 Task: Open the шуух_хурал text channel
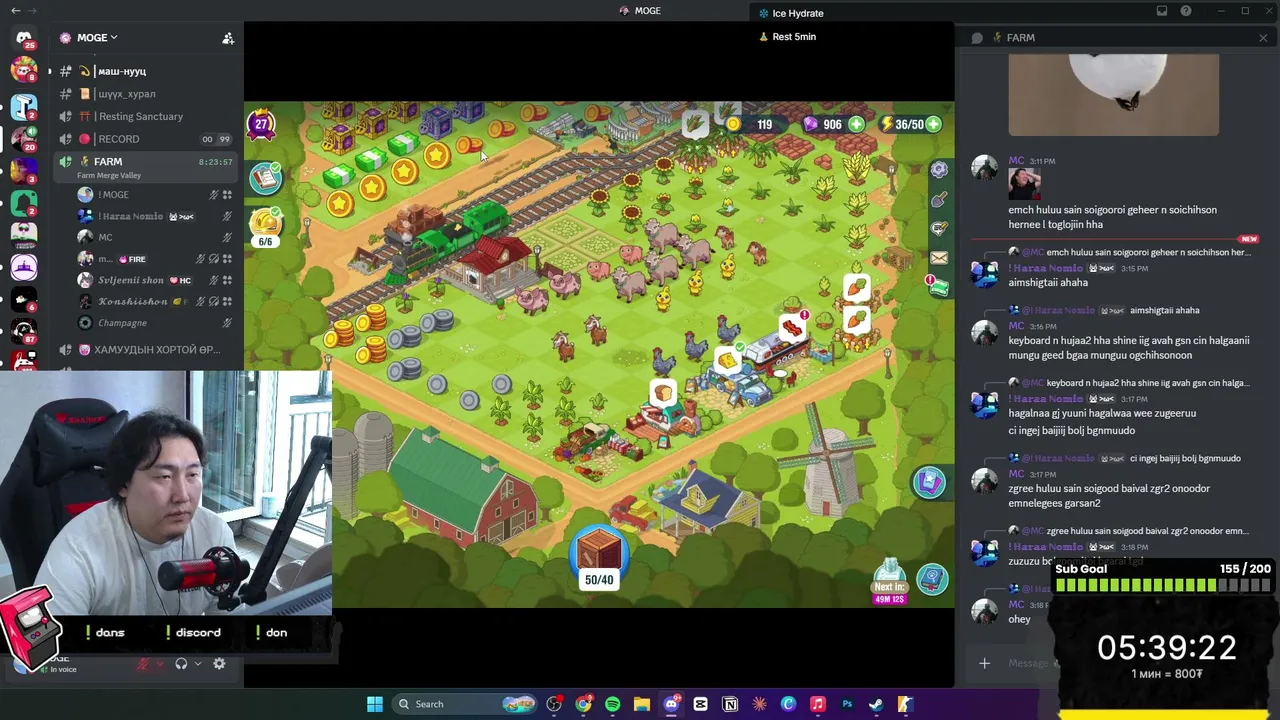145,94
